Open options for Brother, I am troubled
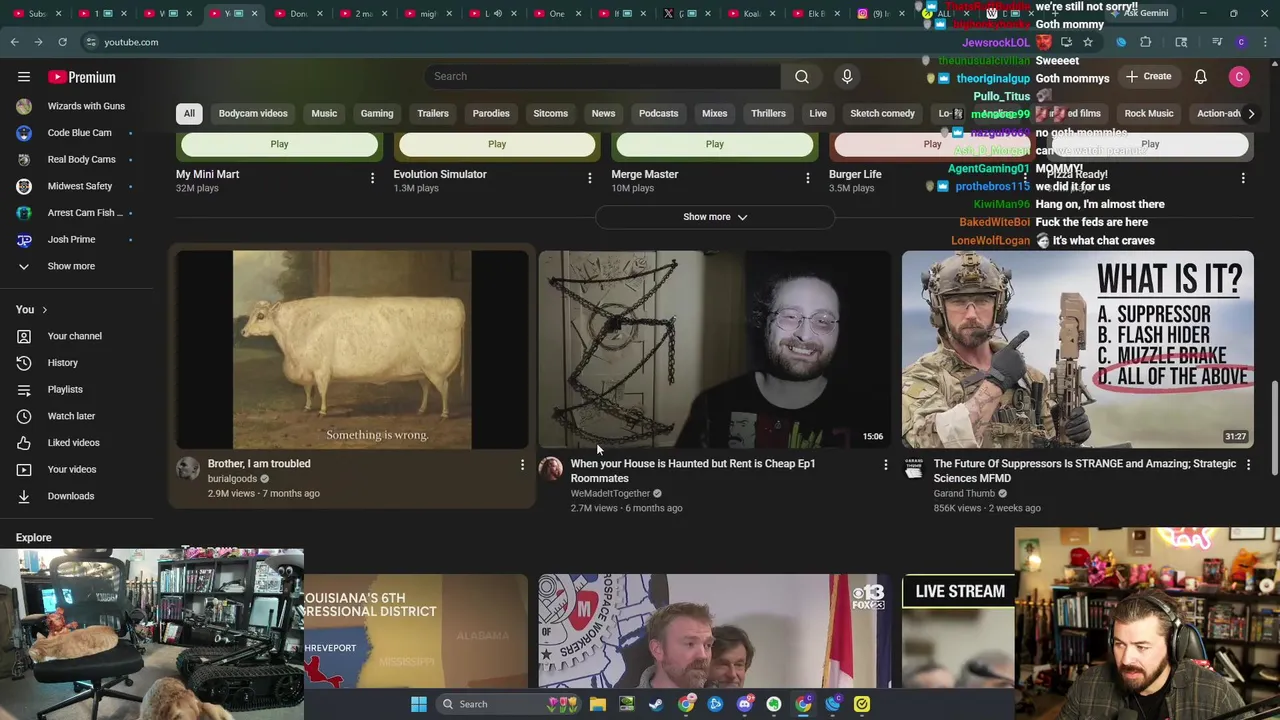This screenshot has height=720, width=1280. (x=522, y=464)
